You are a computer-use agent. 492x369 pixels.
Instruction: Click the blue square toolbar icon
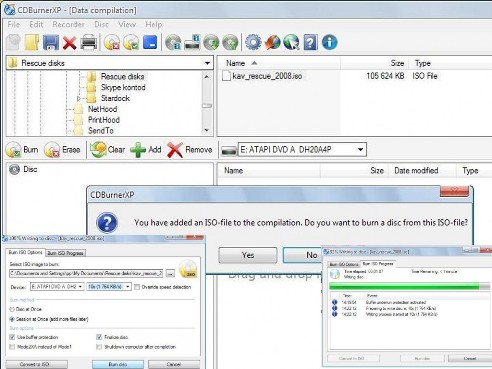coord(150,42)
